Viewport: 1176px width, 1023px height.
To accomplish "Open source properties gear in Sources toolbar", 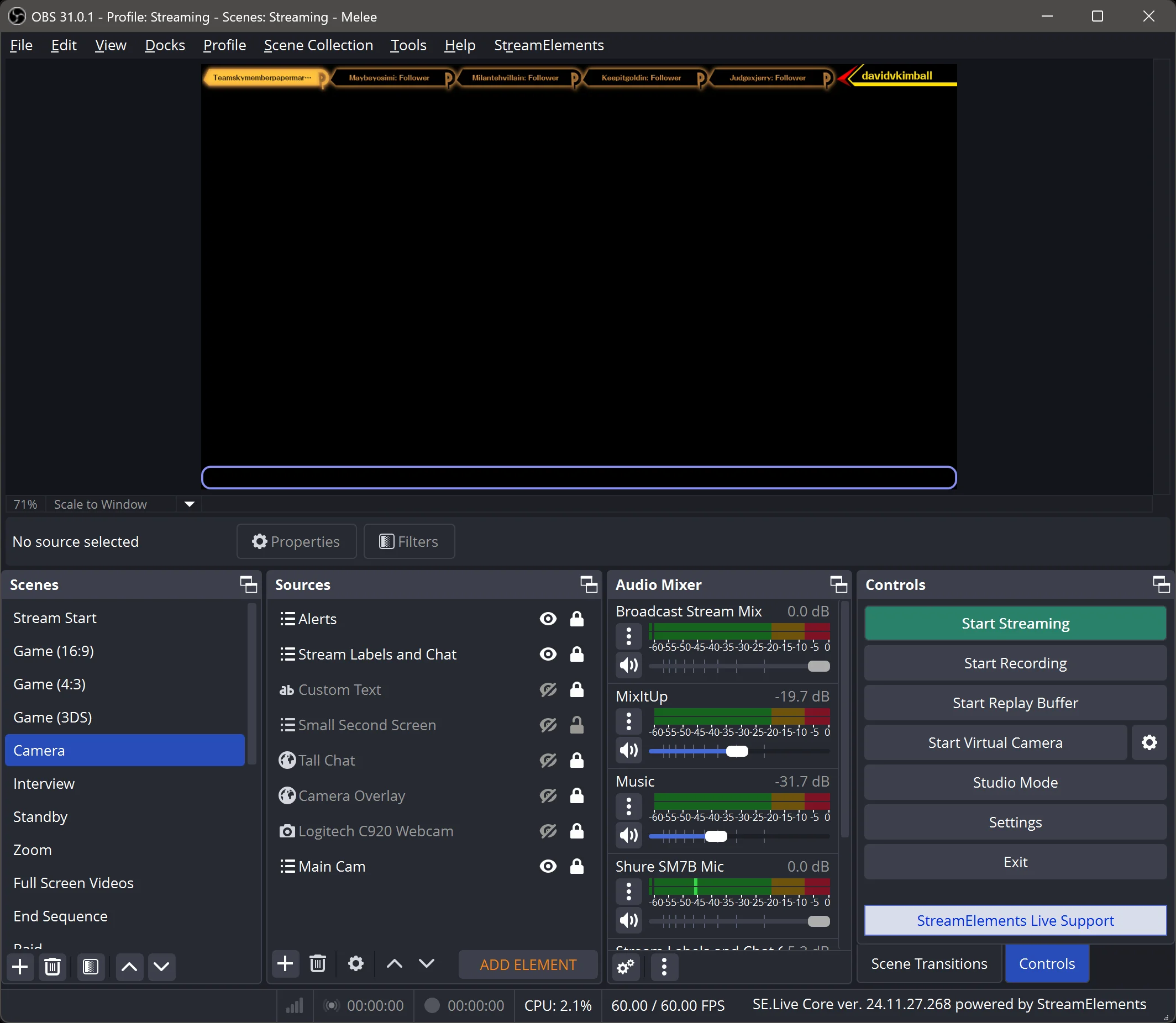I will [355, 964].
